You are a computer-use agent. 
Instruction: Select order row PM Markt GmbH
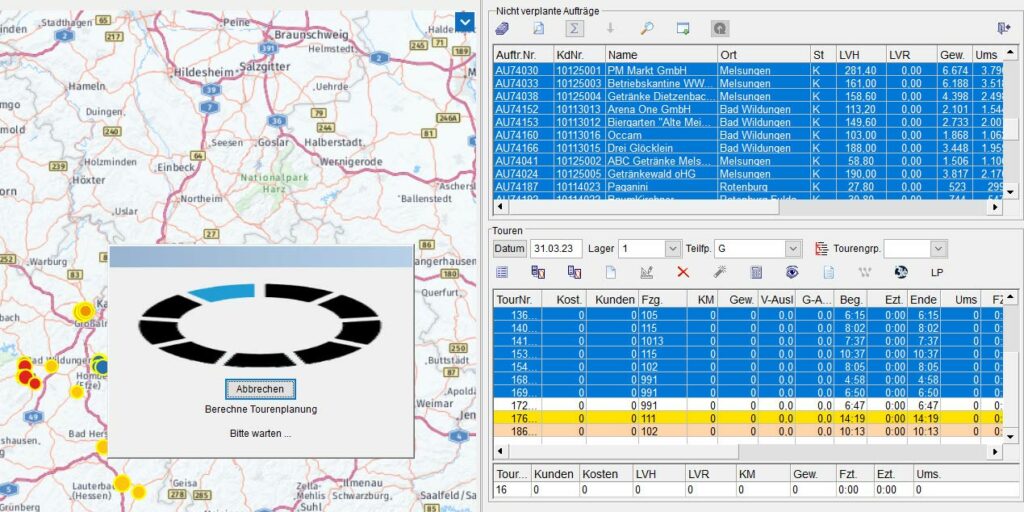pos(660,70)
